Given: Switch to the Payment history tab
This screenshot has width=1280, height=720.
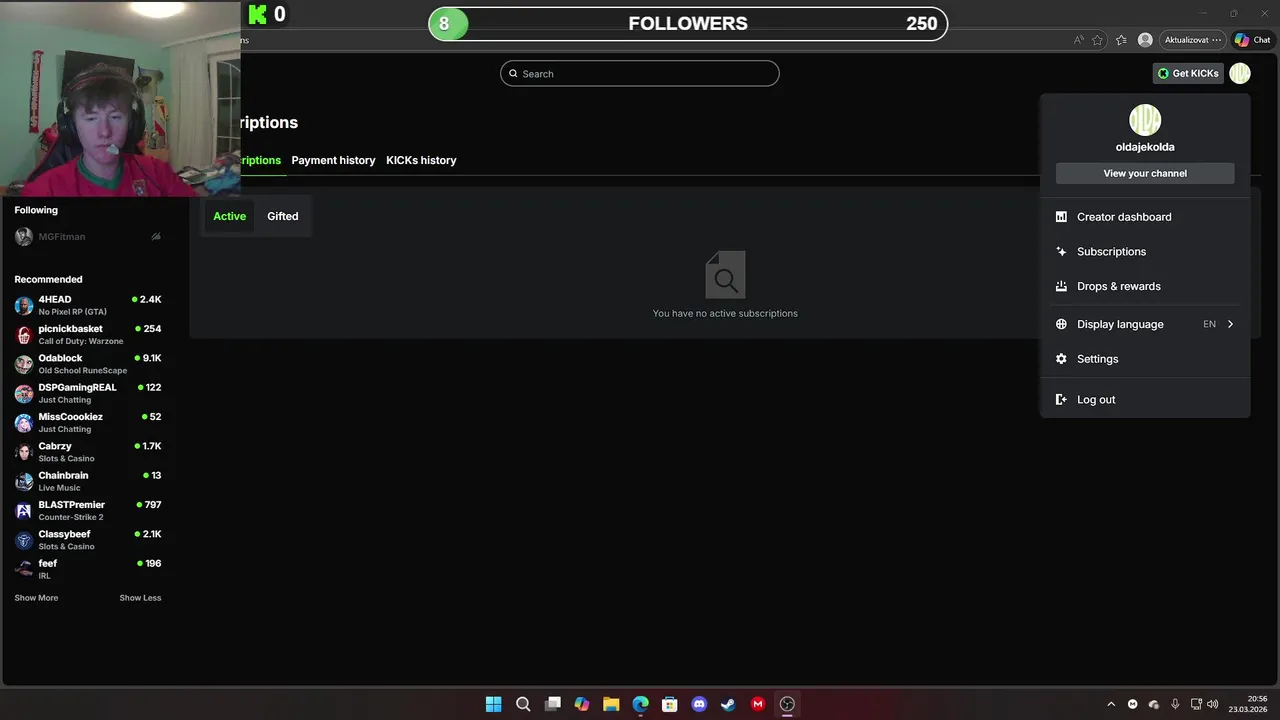Looking at the screenshot, I should coord(333,160).
